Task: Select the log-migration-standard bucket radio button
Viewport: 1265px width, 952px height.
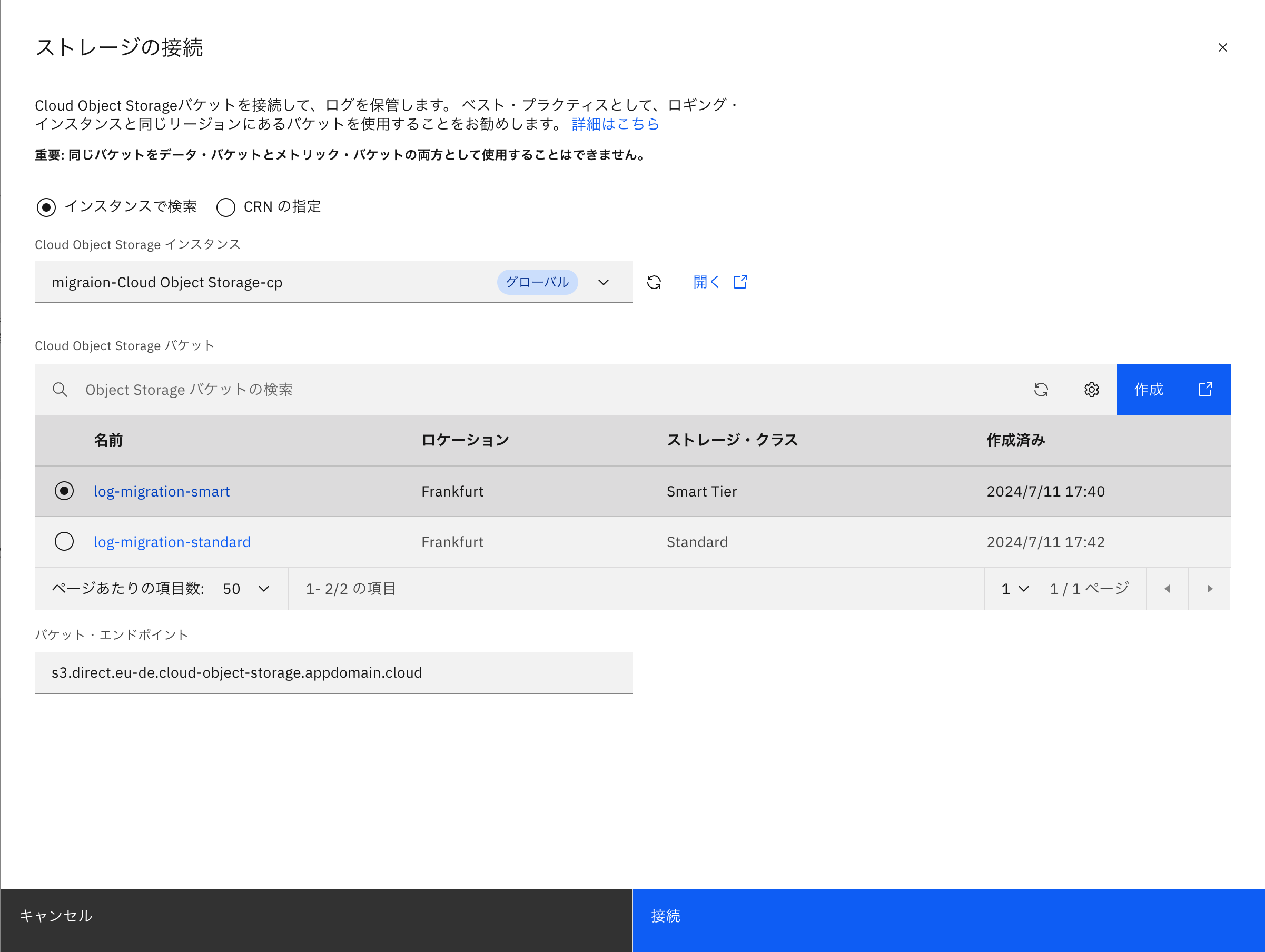Action: [x=64, y=541]
